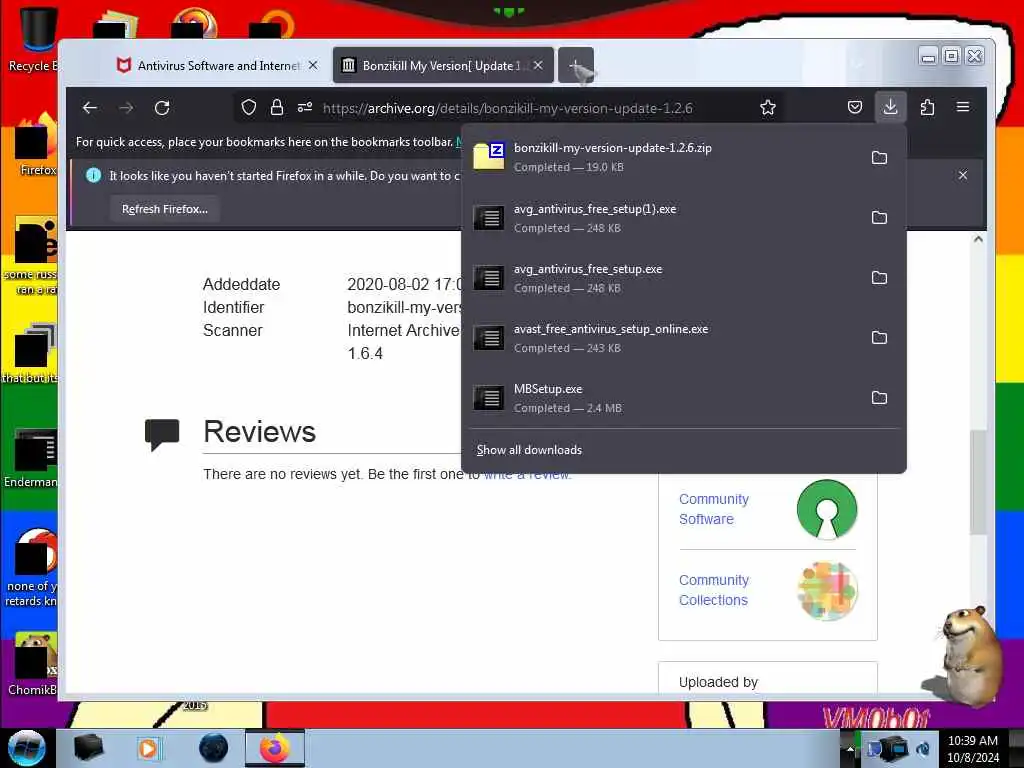
Task: Save page to Pocket icon
Action: point(855,107)
